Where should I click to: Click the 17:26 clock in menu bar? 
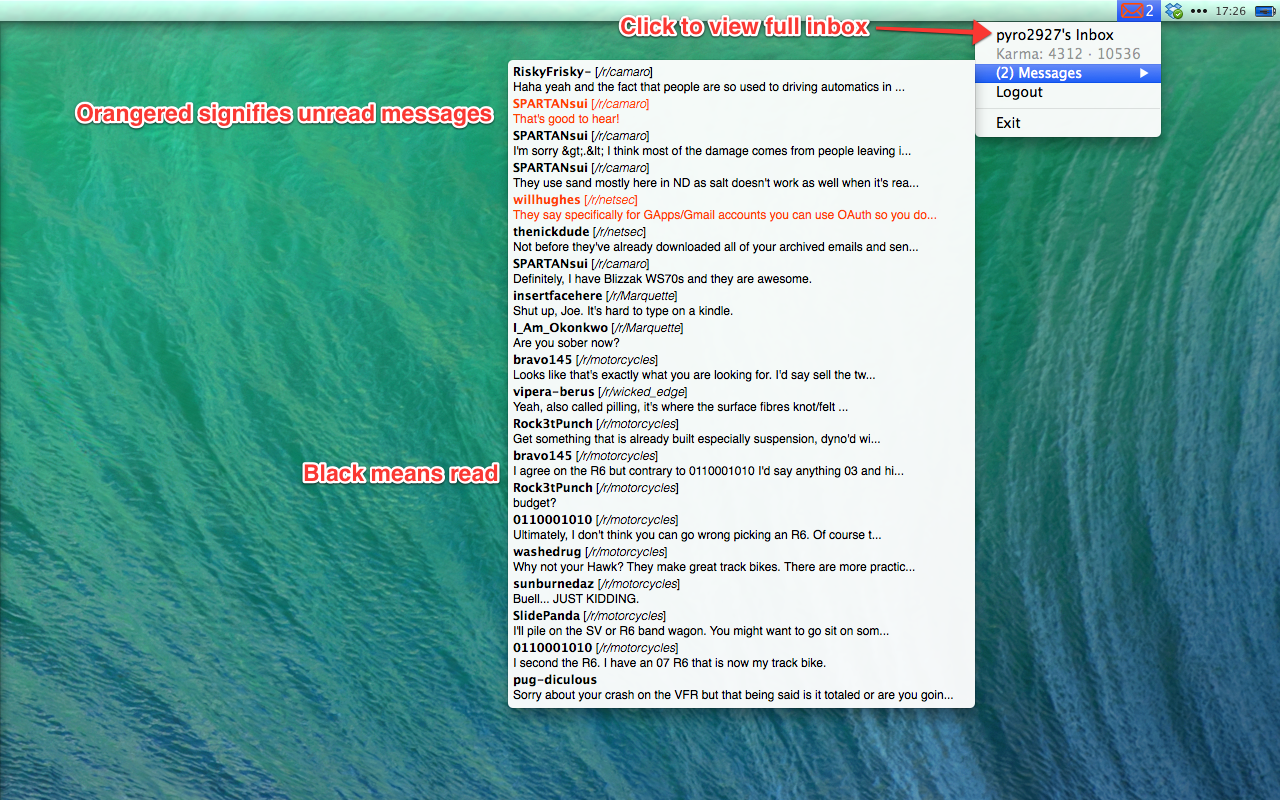[1230, 11]
